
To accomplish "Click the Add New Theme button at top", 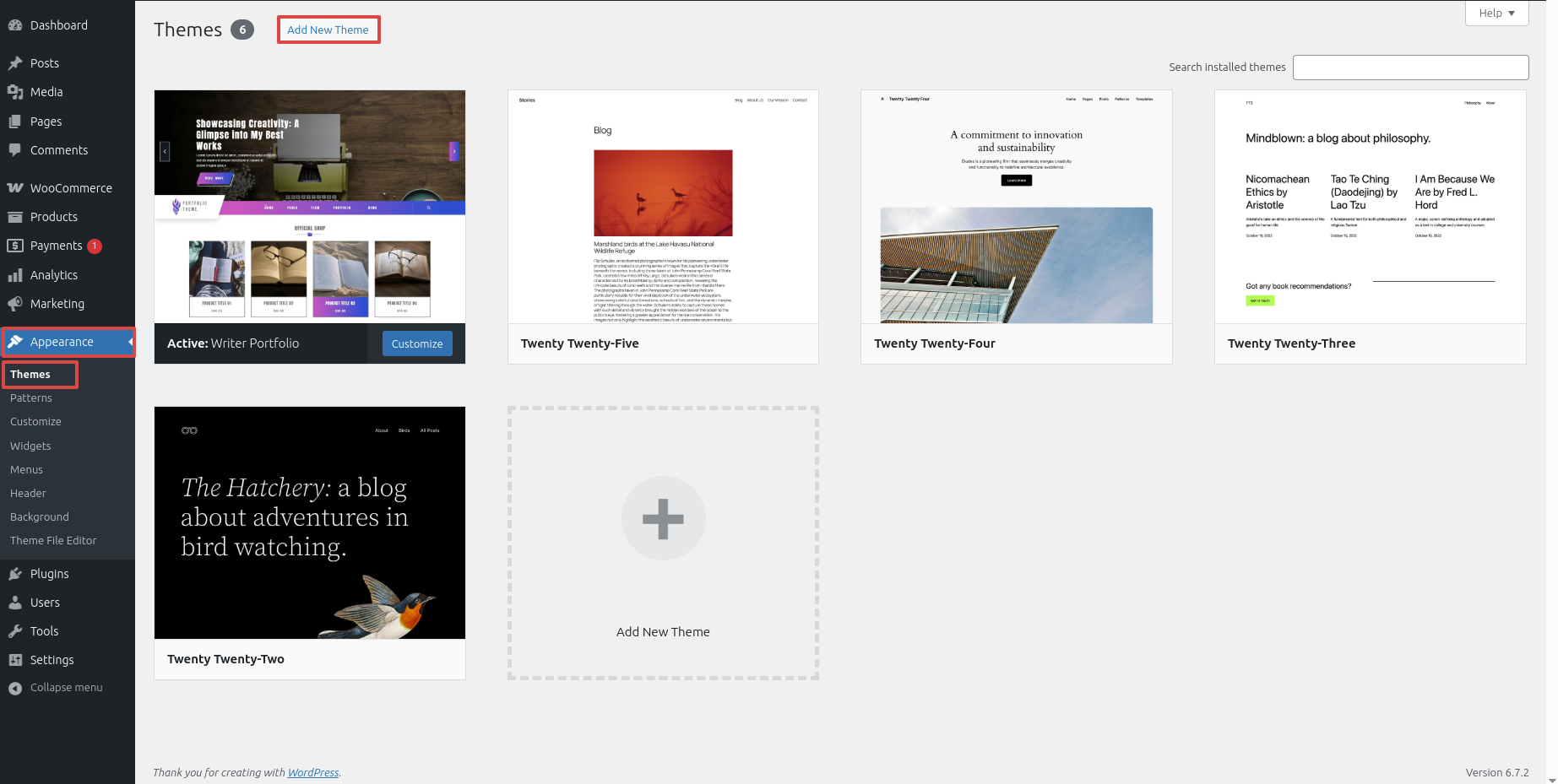I will pos(328,30).
